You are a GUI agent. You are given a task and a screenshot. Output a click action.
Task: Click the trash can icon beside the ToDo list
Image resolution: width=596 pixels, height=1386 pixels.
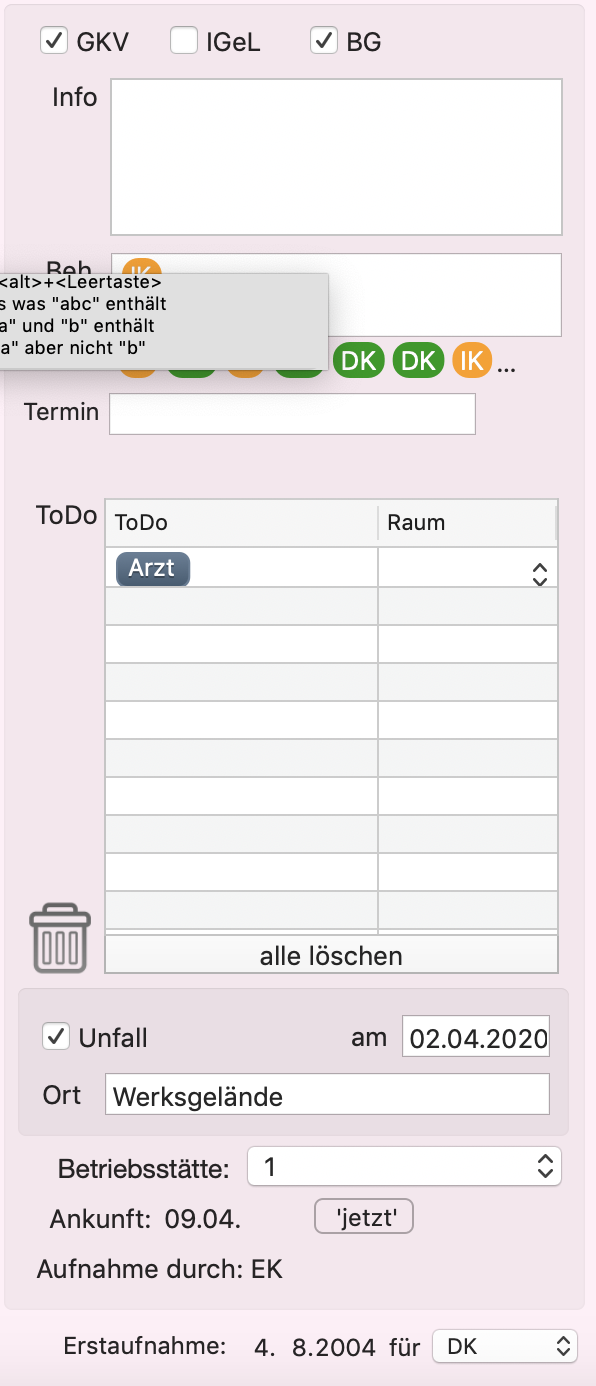pyautogui.click(x=60, y=938)
